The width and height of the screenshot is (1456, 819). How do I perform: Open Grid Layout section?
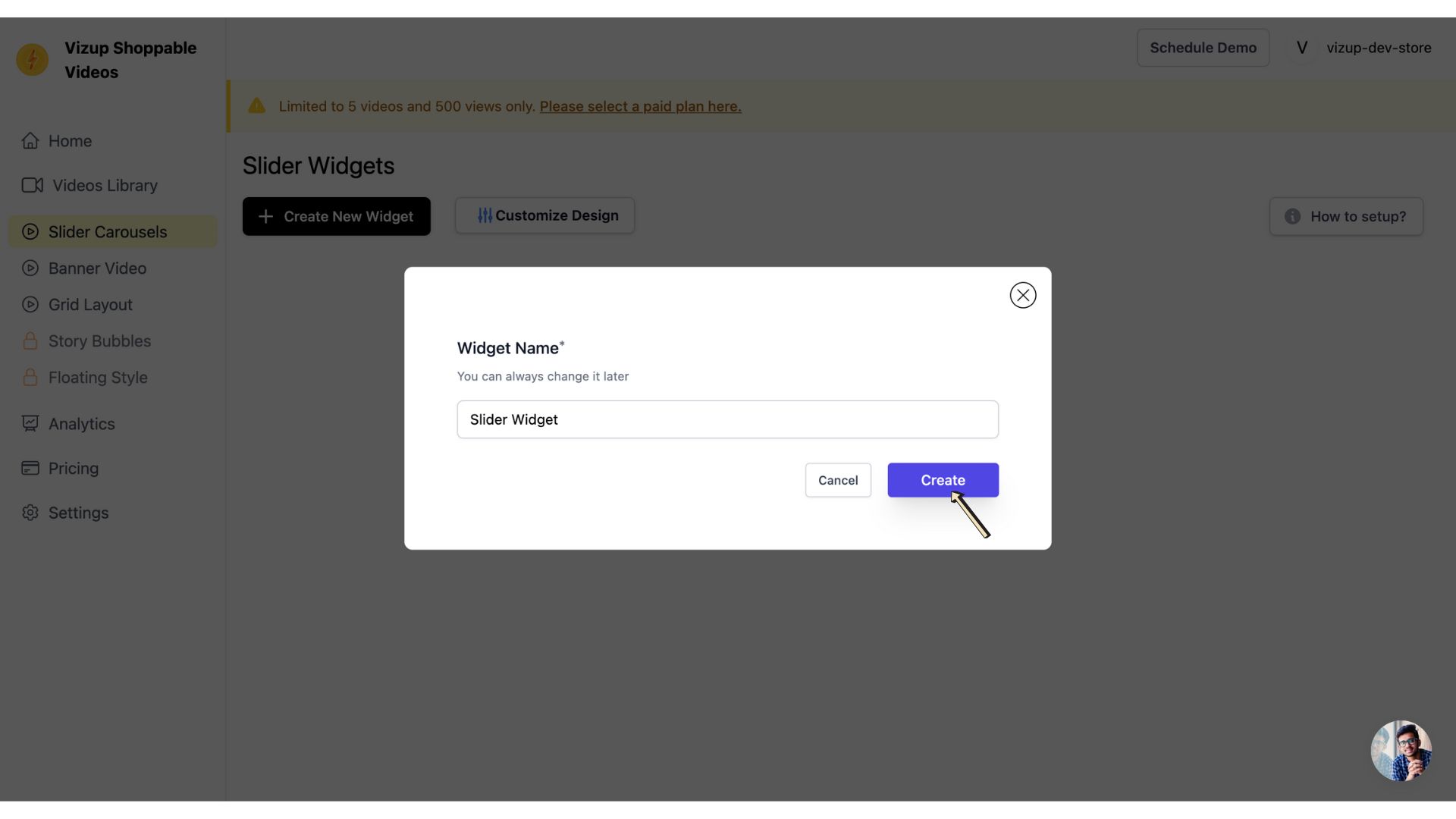pyautogui.click(x=90, y=304)
